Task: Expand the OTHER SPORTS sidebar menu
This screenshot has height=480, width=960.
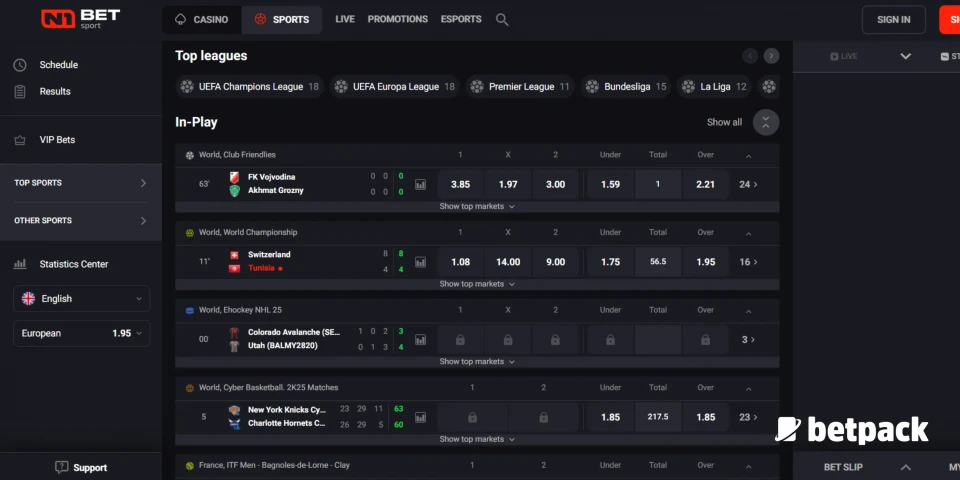Action: tap(81, 220)
